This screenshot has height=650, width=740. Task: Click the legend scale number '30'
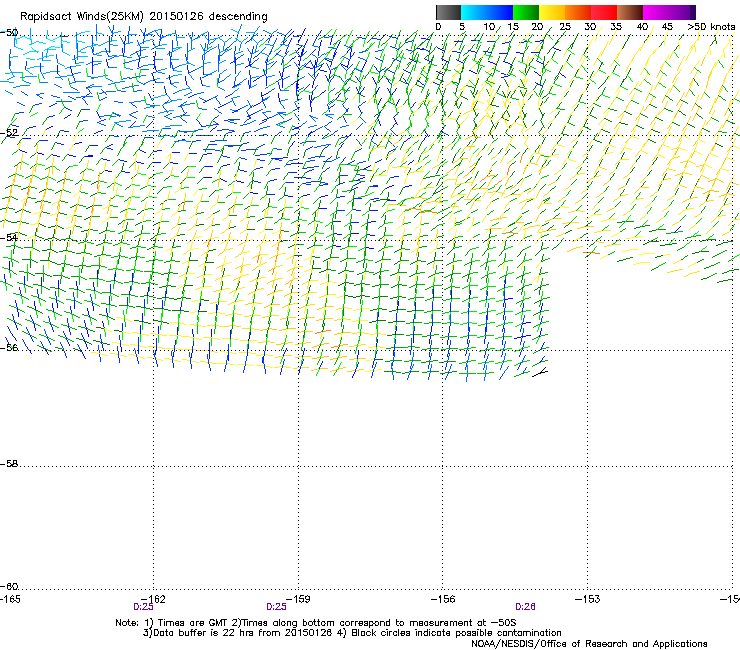point(590,27)
